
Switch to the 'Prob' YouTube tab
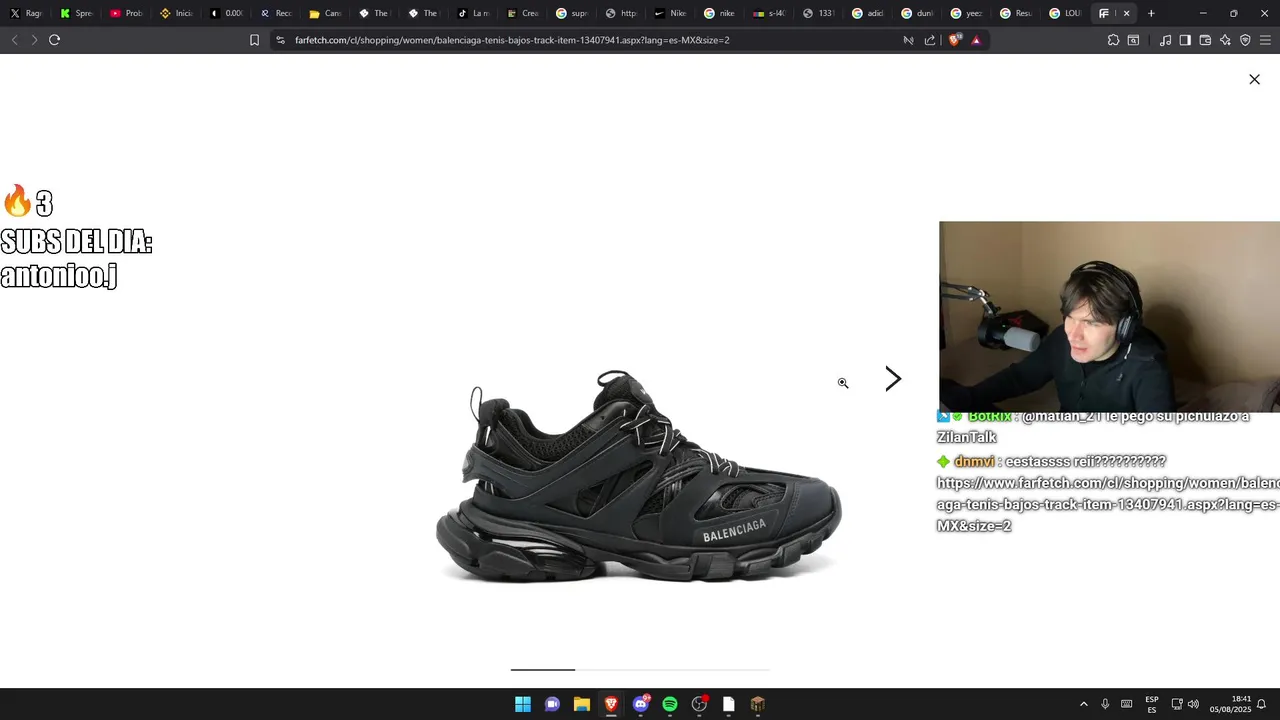tap(125, 13)
